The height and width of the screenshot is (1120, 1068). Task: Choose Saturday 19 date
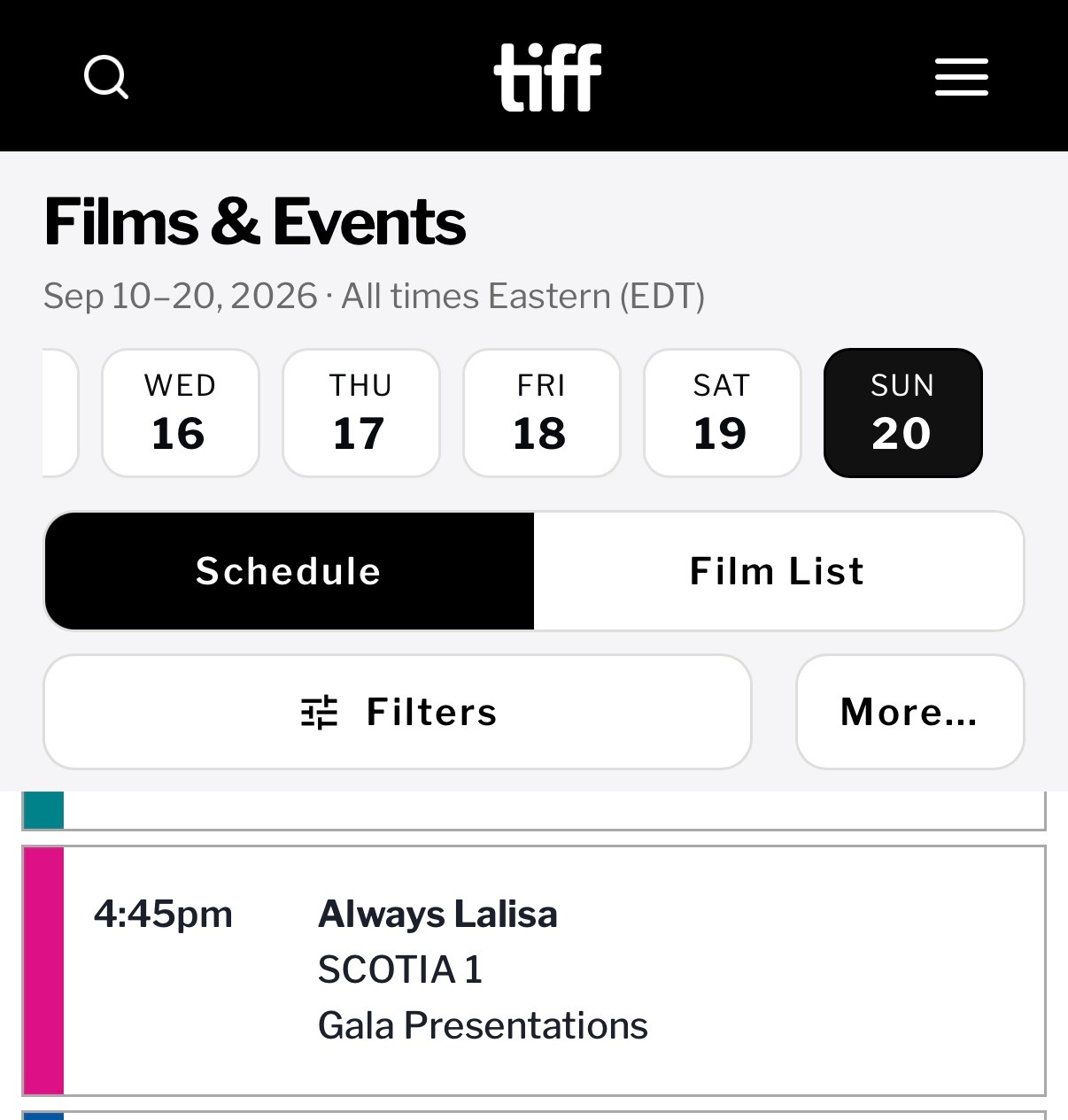pos(723,413)
